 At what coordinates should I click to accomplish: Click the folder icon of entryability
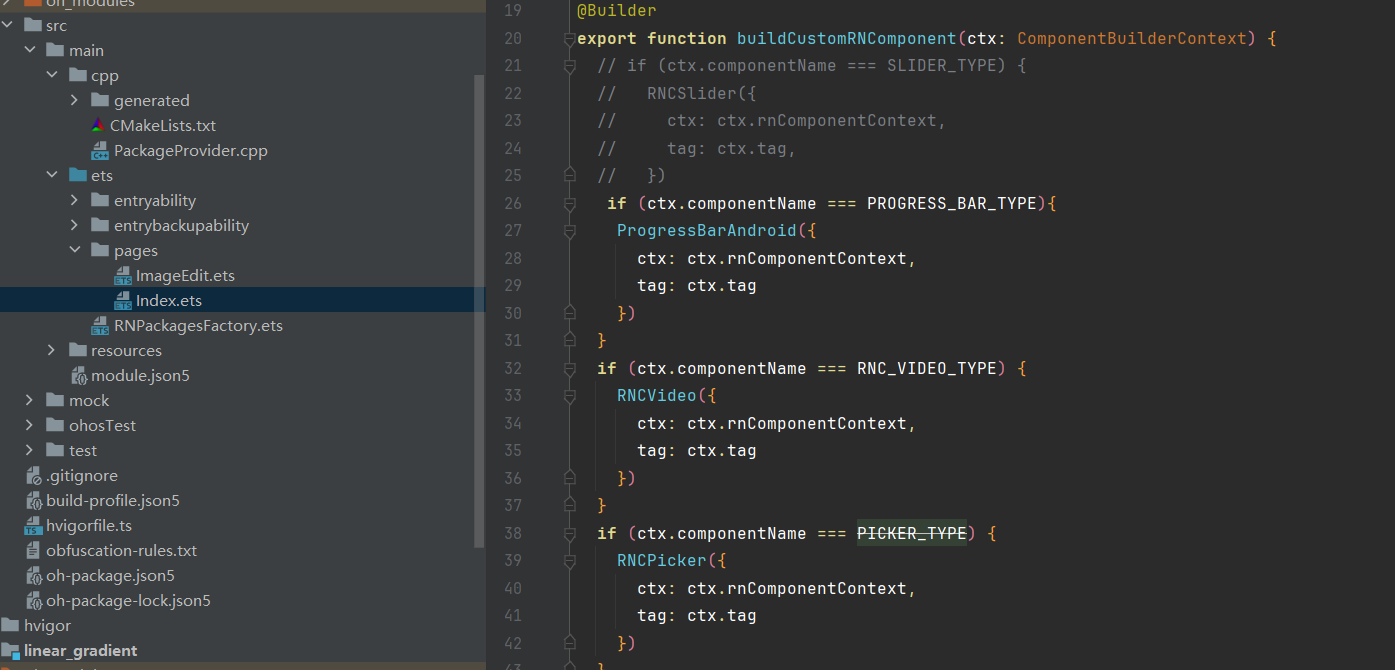(100, 201)
